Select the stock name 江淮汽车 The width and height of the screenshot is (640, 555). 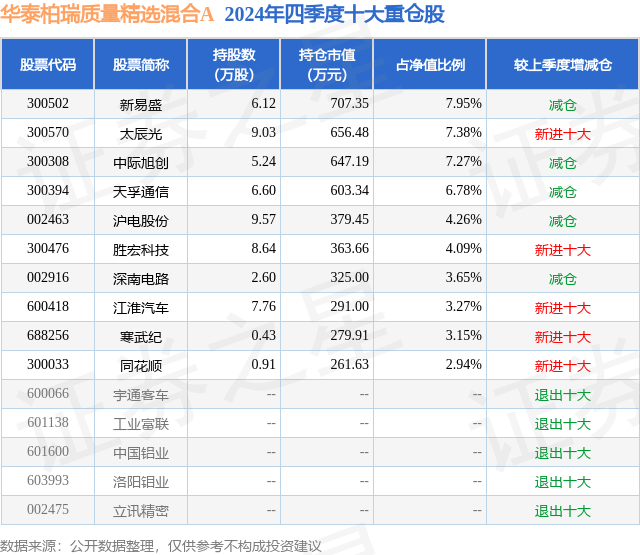pyautogui.click(x=141, y=308)
